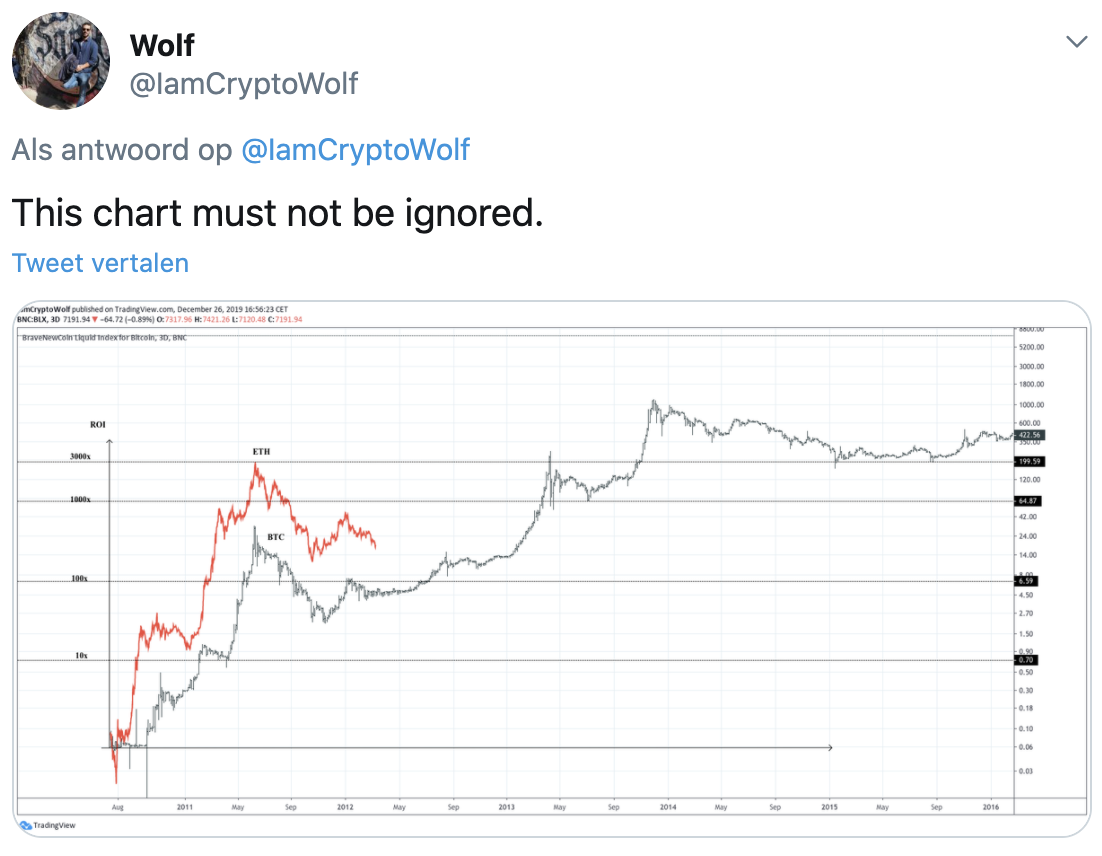The height and width of the screenshot is (856, 1102).
Task: Click the 199.59 price level label
Action: click(x=1028, y=462)
